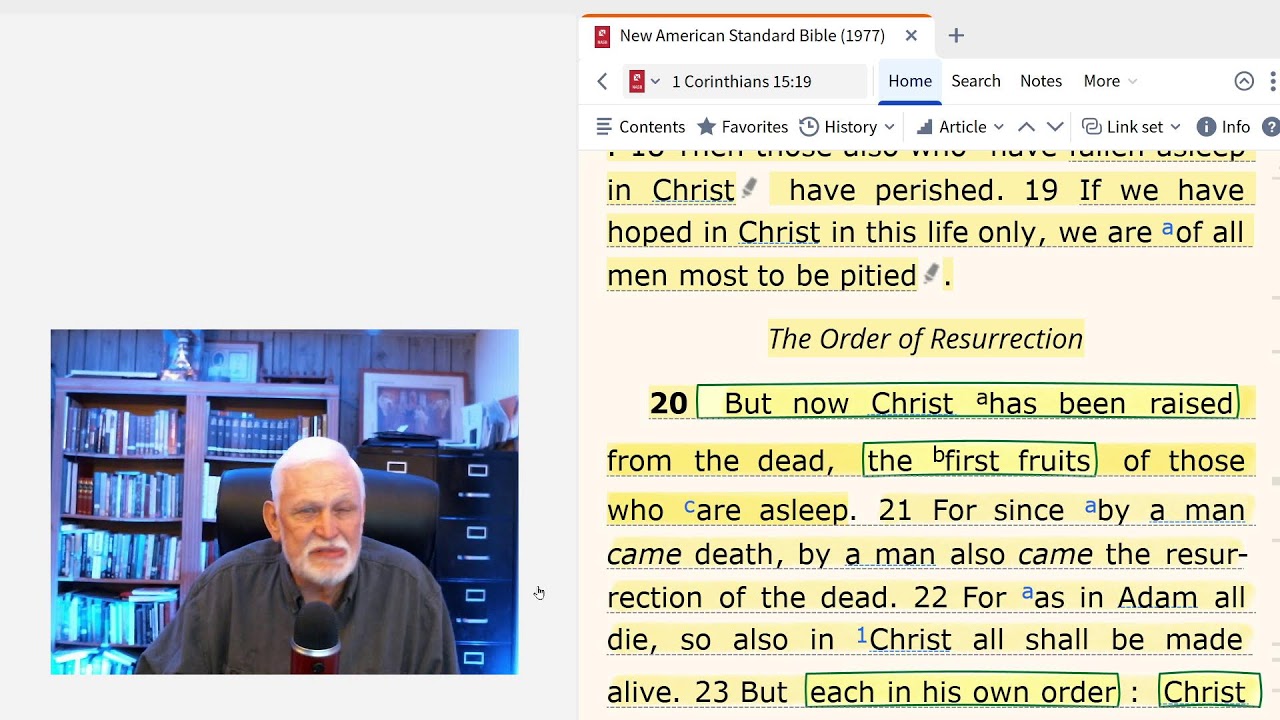Switch to the Notes tab
The height and width of the screenshot is (720, 1280).
pos(1041,81)
